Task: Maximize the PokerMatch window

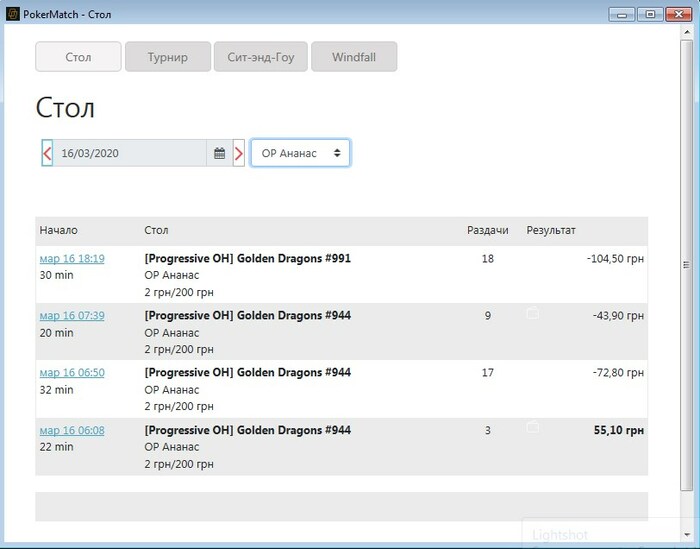Action: 650,14
